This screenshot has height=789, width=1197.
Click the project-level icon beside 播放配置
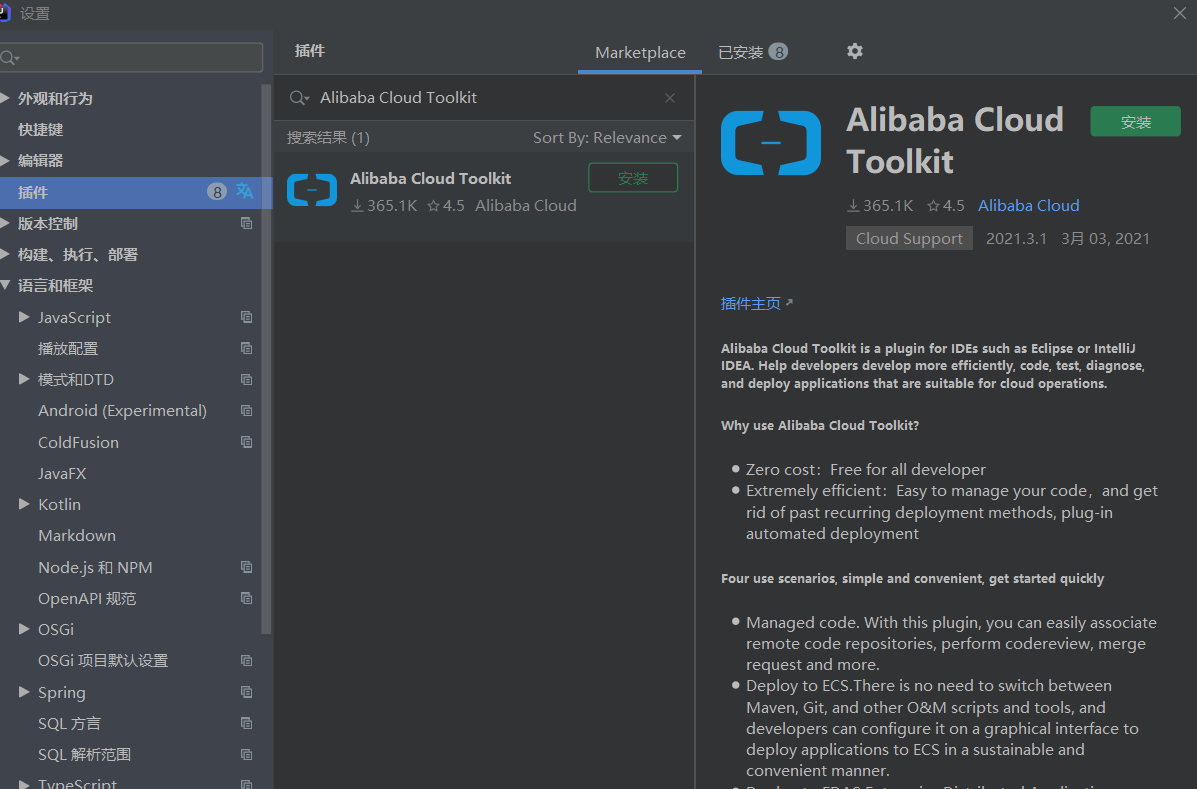tap(246, 349)
